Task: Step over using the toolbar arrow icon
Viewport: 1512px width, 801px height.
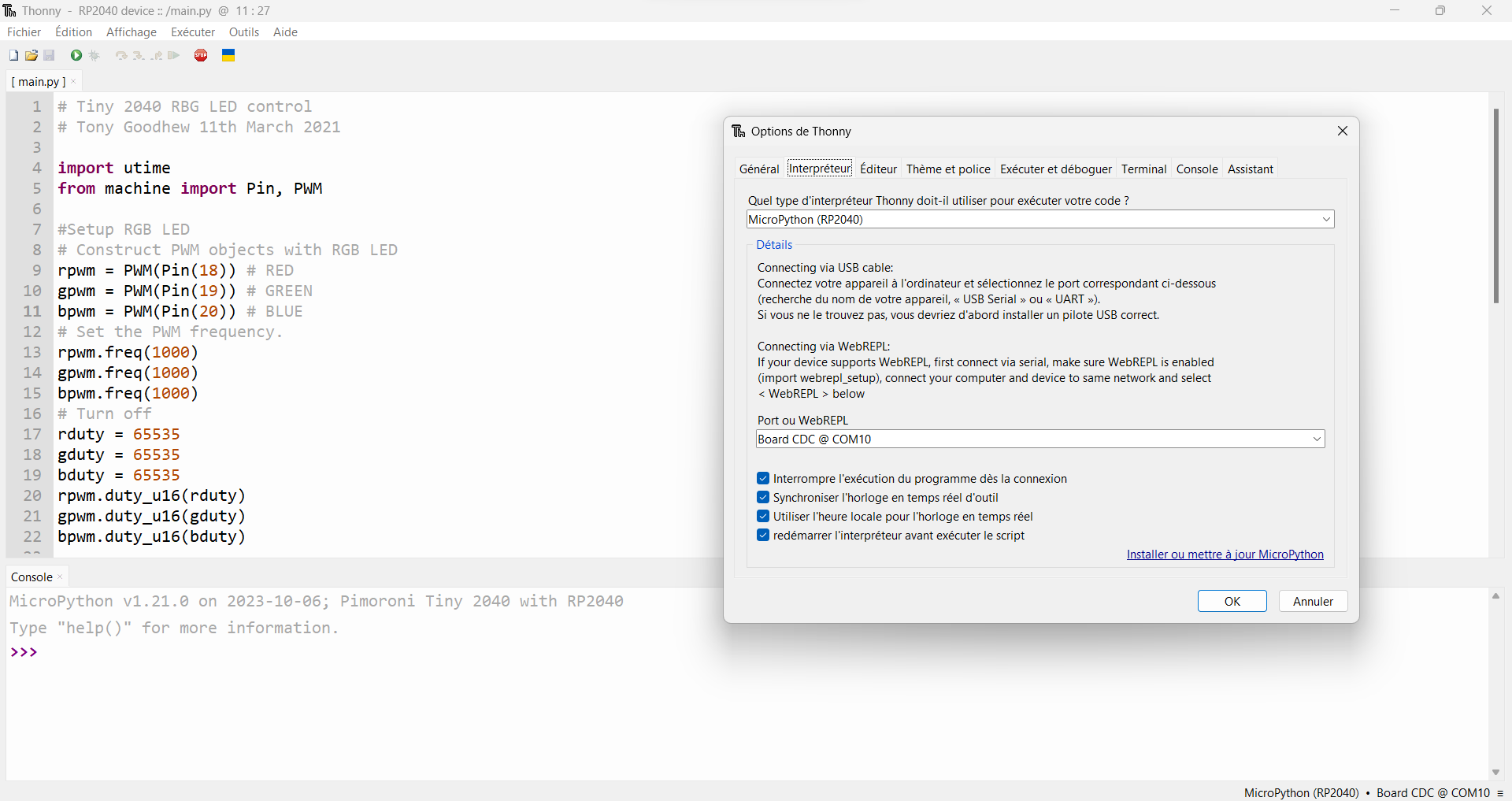Action: tap(121, 55)
